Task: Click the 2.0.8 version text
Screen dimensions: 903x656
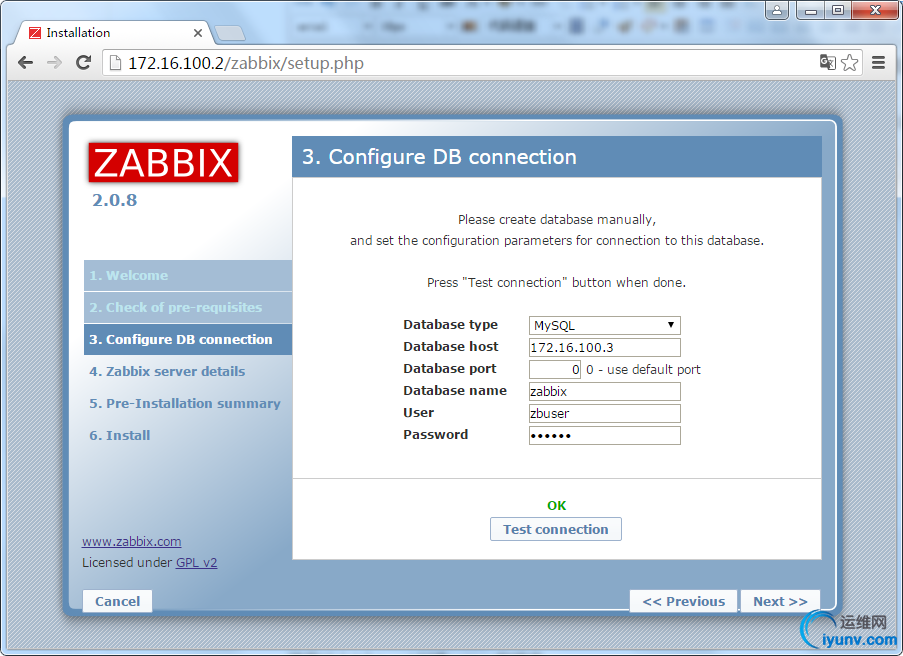Action: (x=115, y=200)
